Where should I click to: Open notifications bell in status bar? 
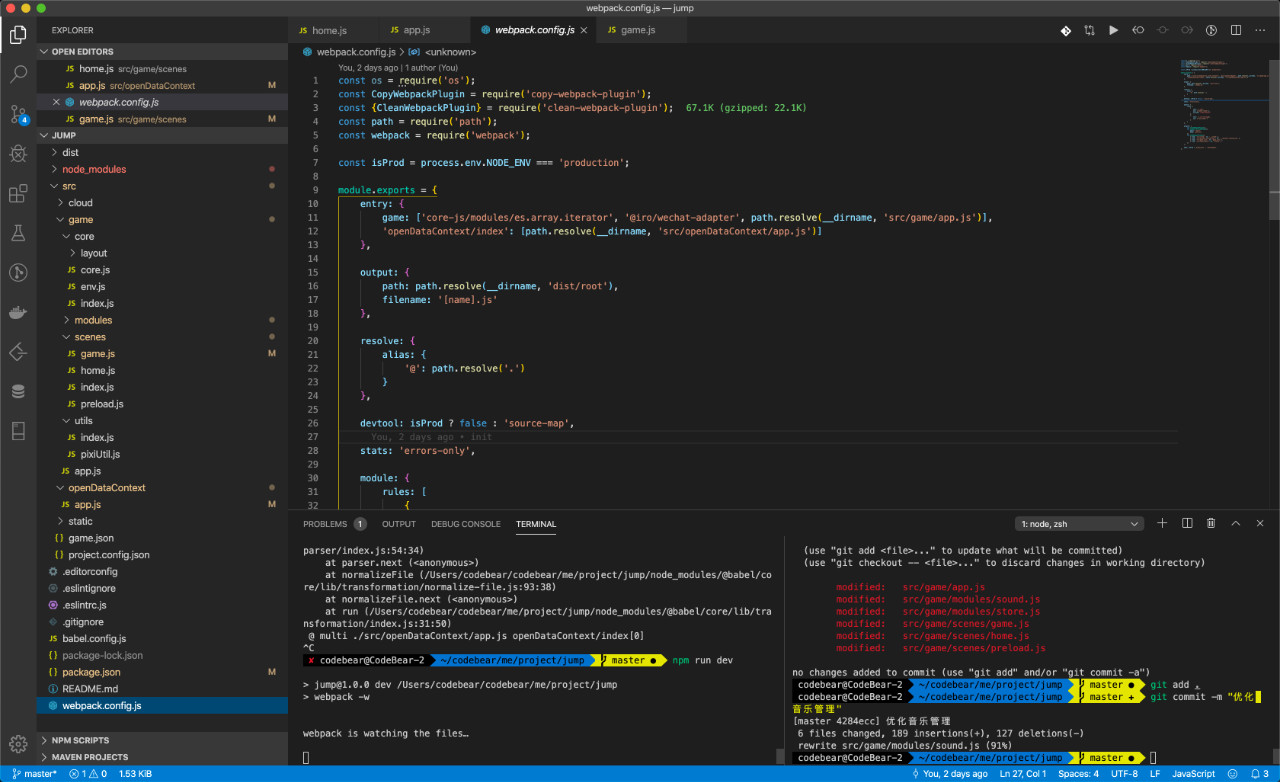[x=1258, y=774]
